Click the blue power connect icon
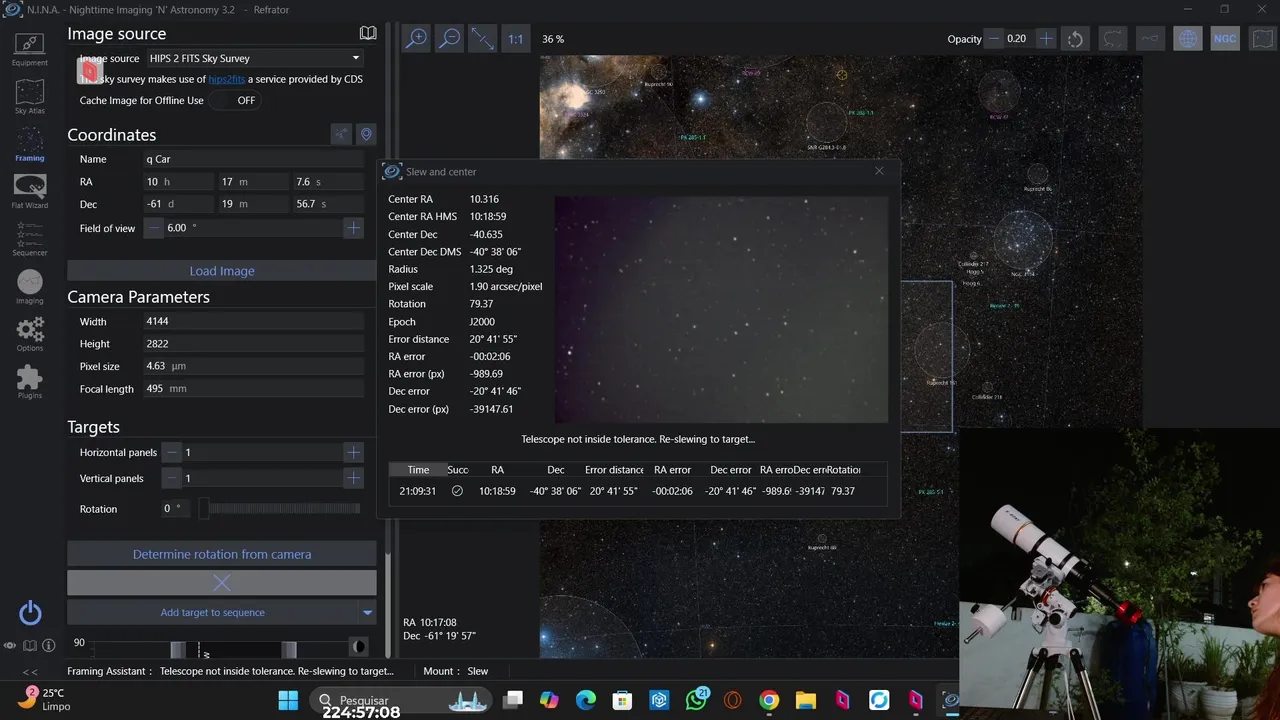1280x720 pixels. tap(30, 613)
